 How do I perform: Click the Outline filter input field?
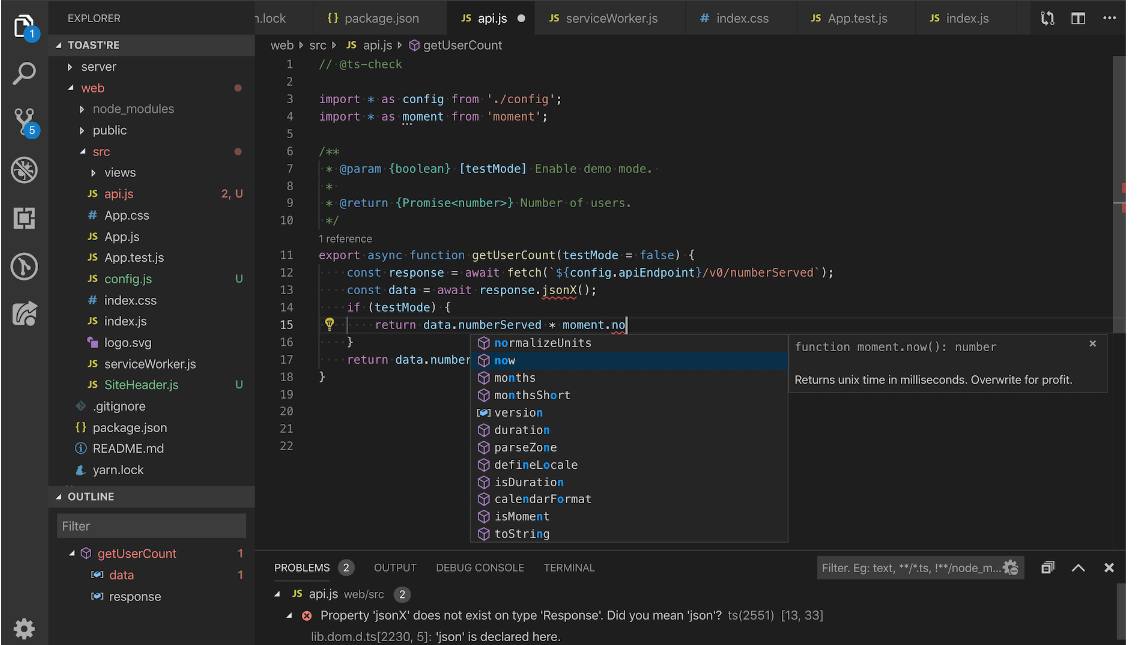(x=150, y=525)
